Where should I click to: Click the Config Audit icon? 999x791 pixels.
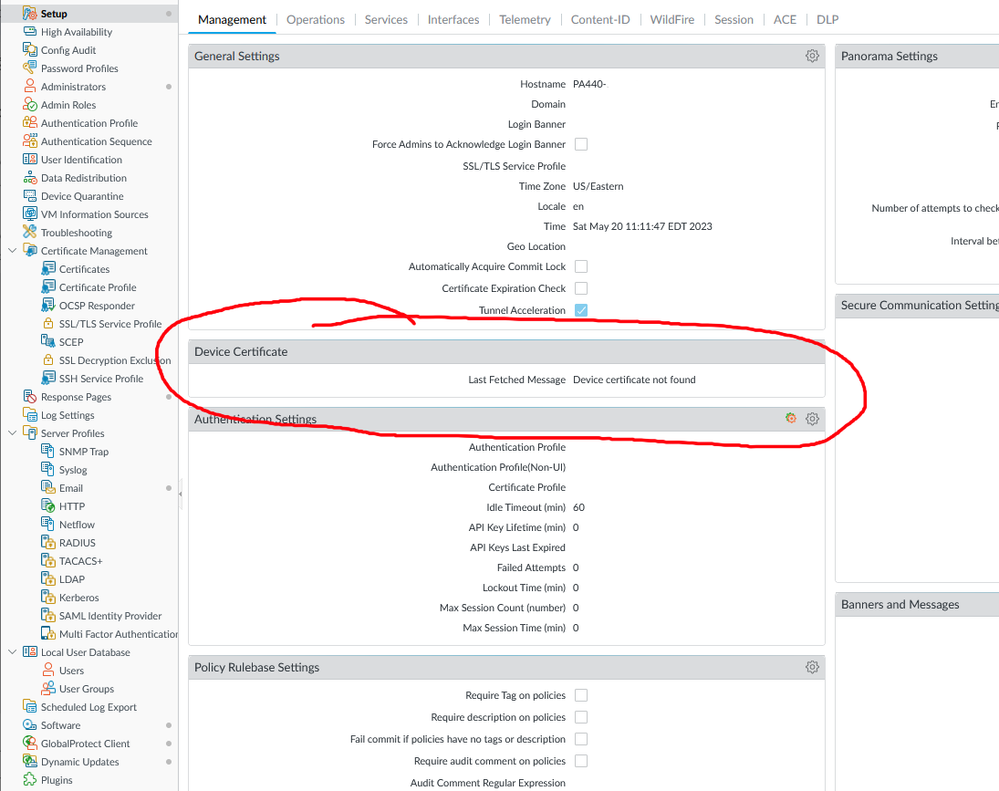coord(29,50)
